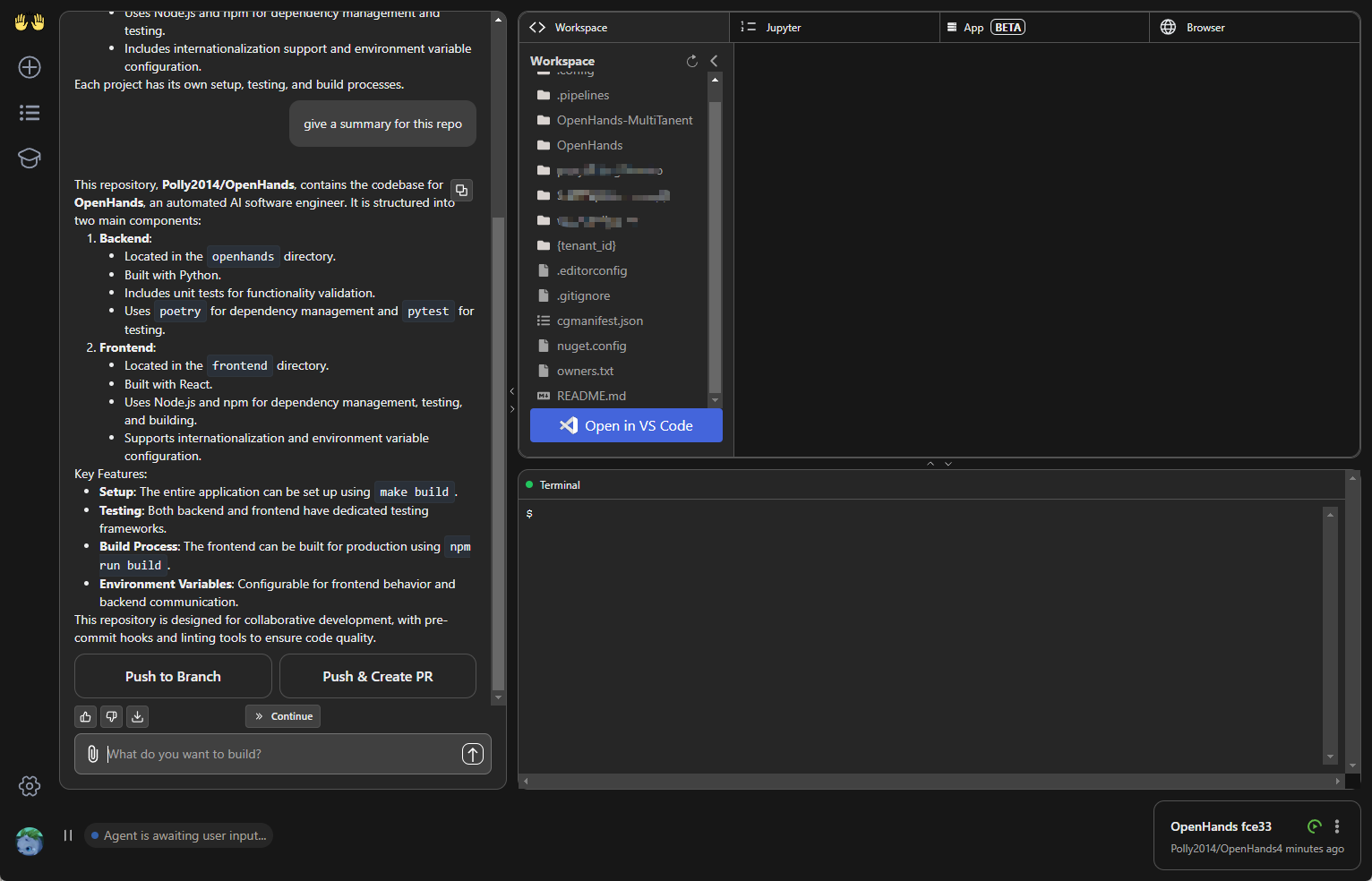Click the chat panel scrollbar thumb
This screenshot has width=1372, height=881.
coord(499,452)
